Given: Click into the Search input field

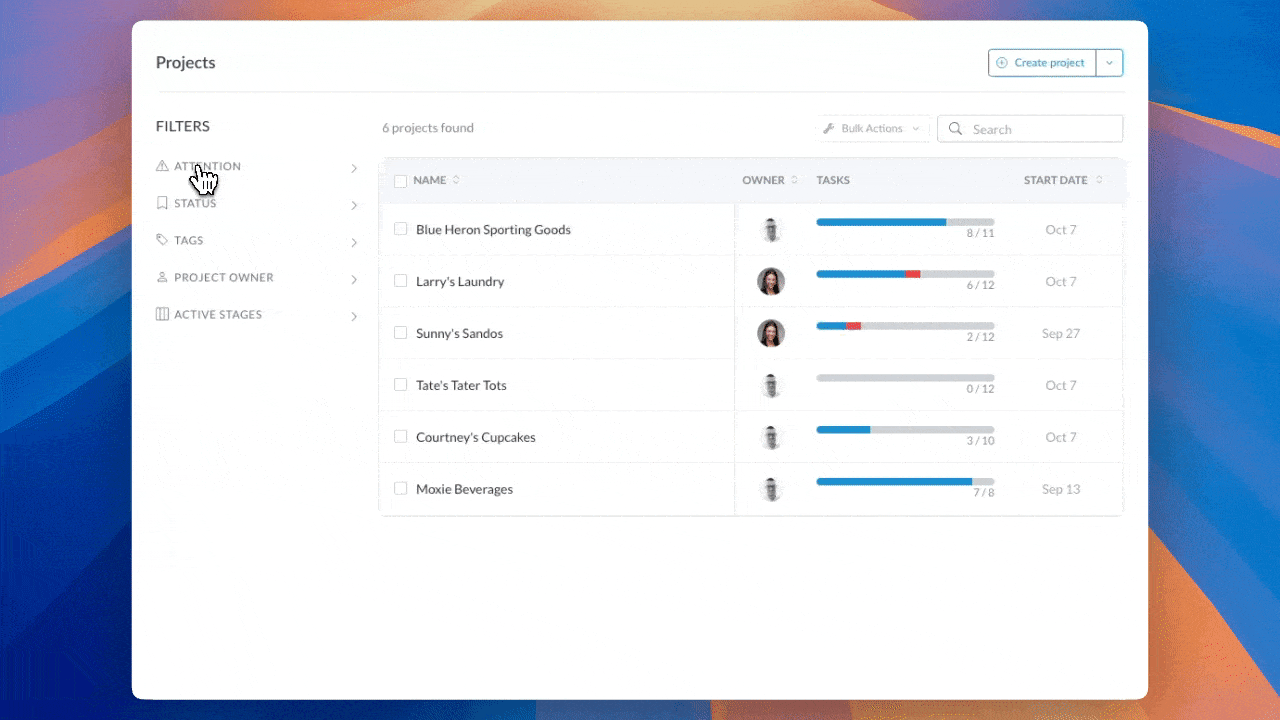Looking at the screenshot, I should [1030, 129].
